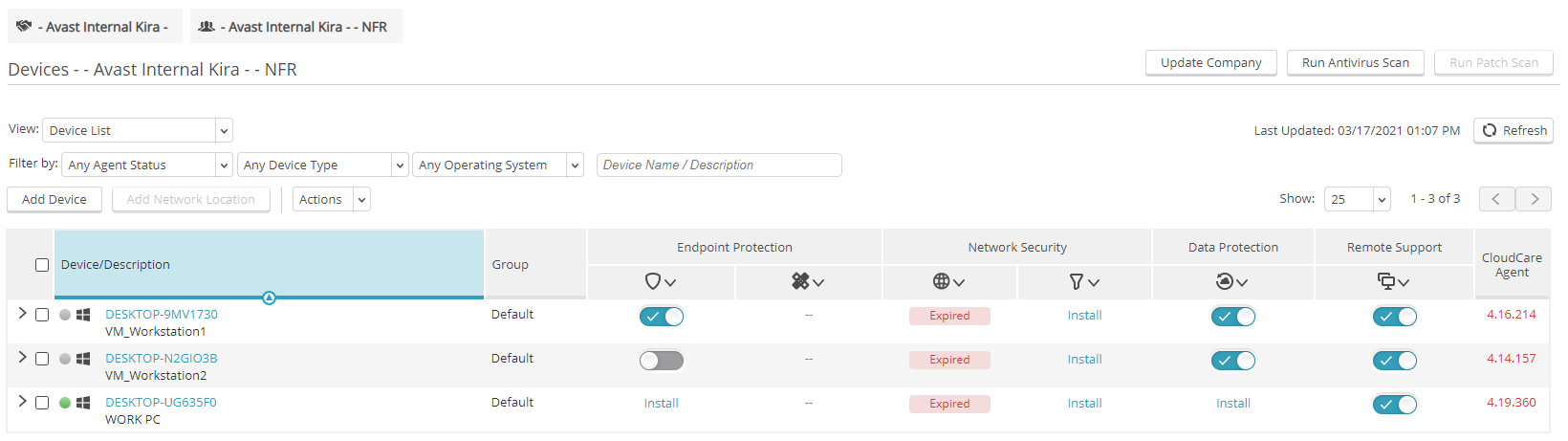This screenshot has height=441, width=1568.
Task: Click the Run Antivirus Scan button
Action: (1356, 62)
